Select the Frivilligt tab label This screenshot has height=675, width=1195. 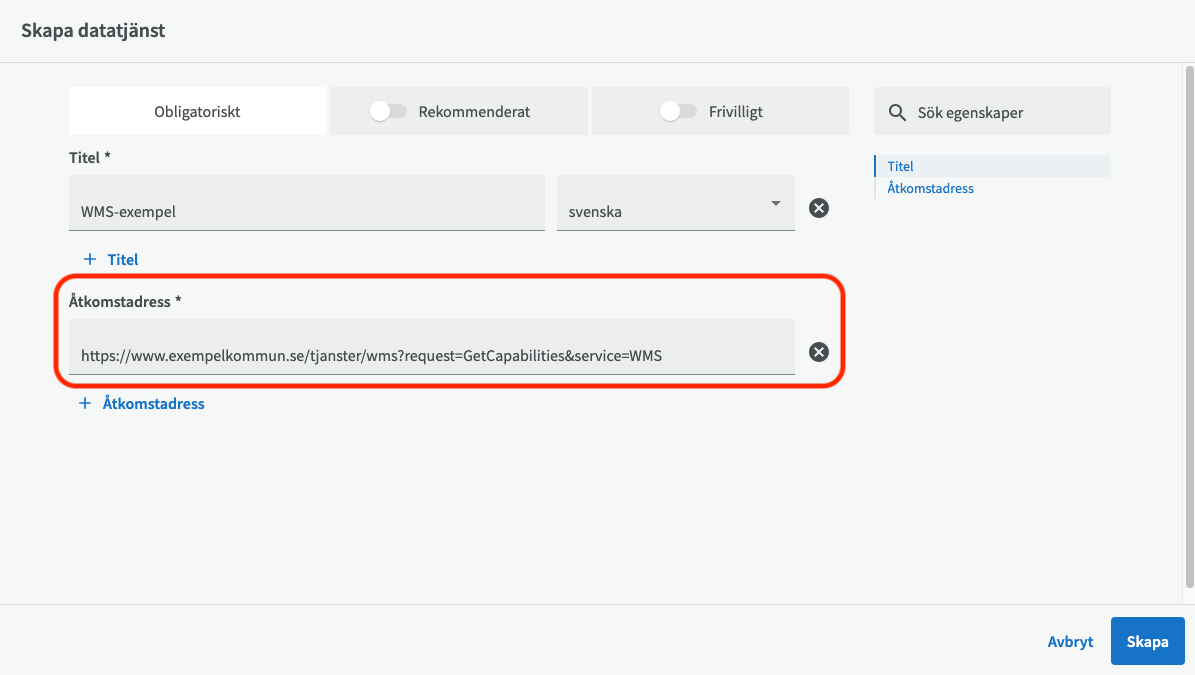click(734, 112)
